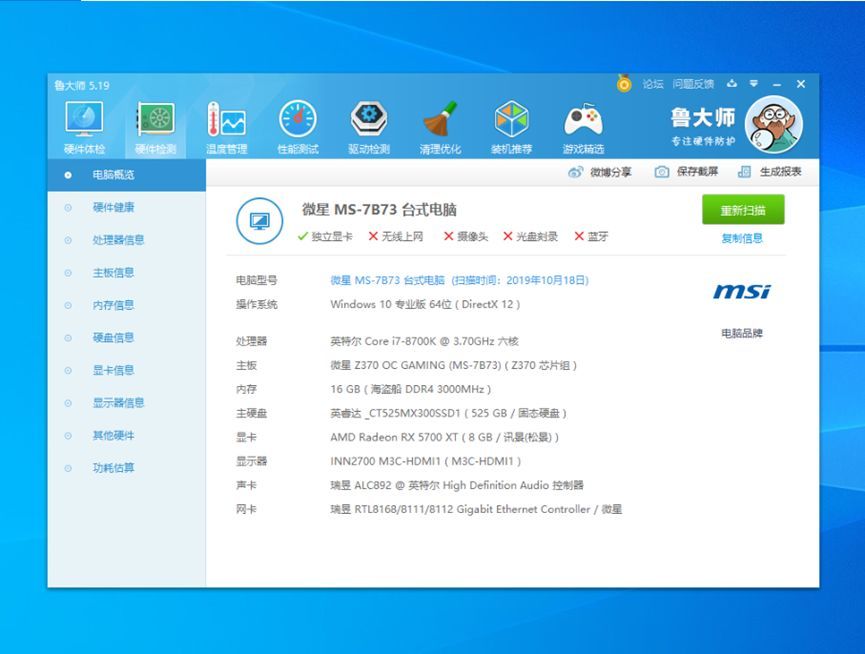Viewport: 865px width, 654px height.
Task: Click the Core i7-8700K processor value
Action: click(424, 341)
